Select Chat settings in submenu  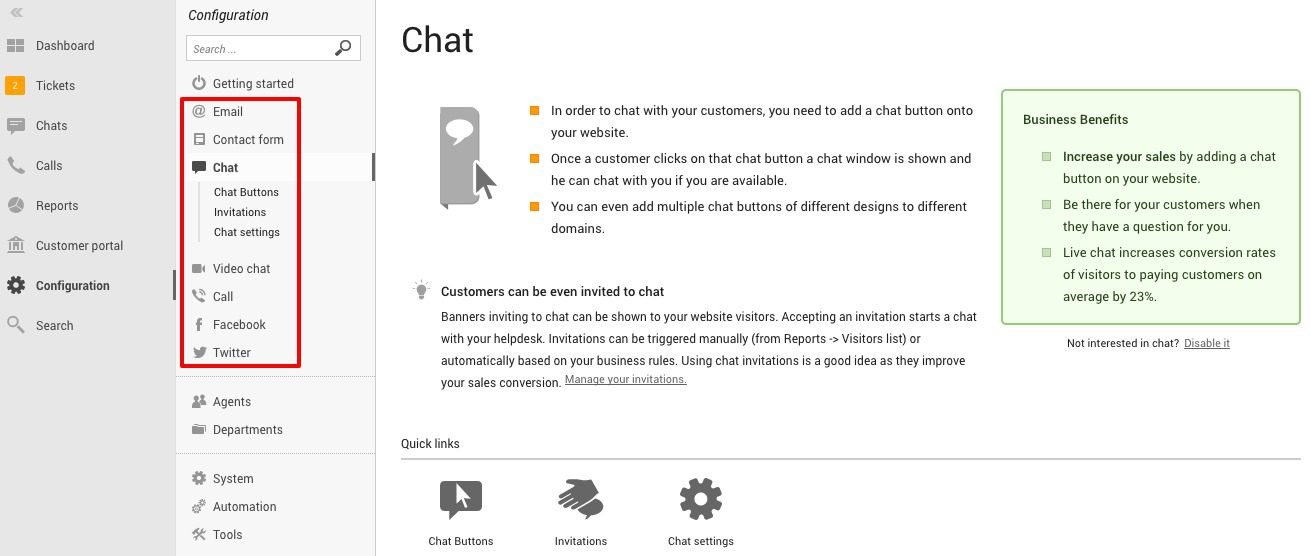[247, 232]
